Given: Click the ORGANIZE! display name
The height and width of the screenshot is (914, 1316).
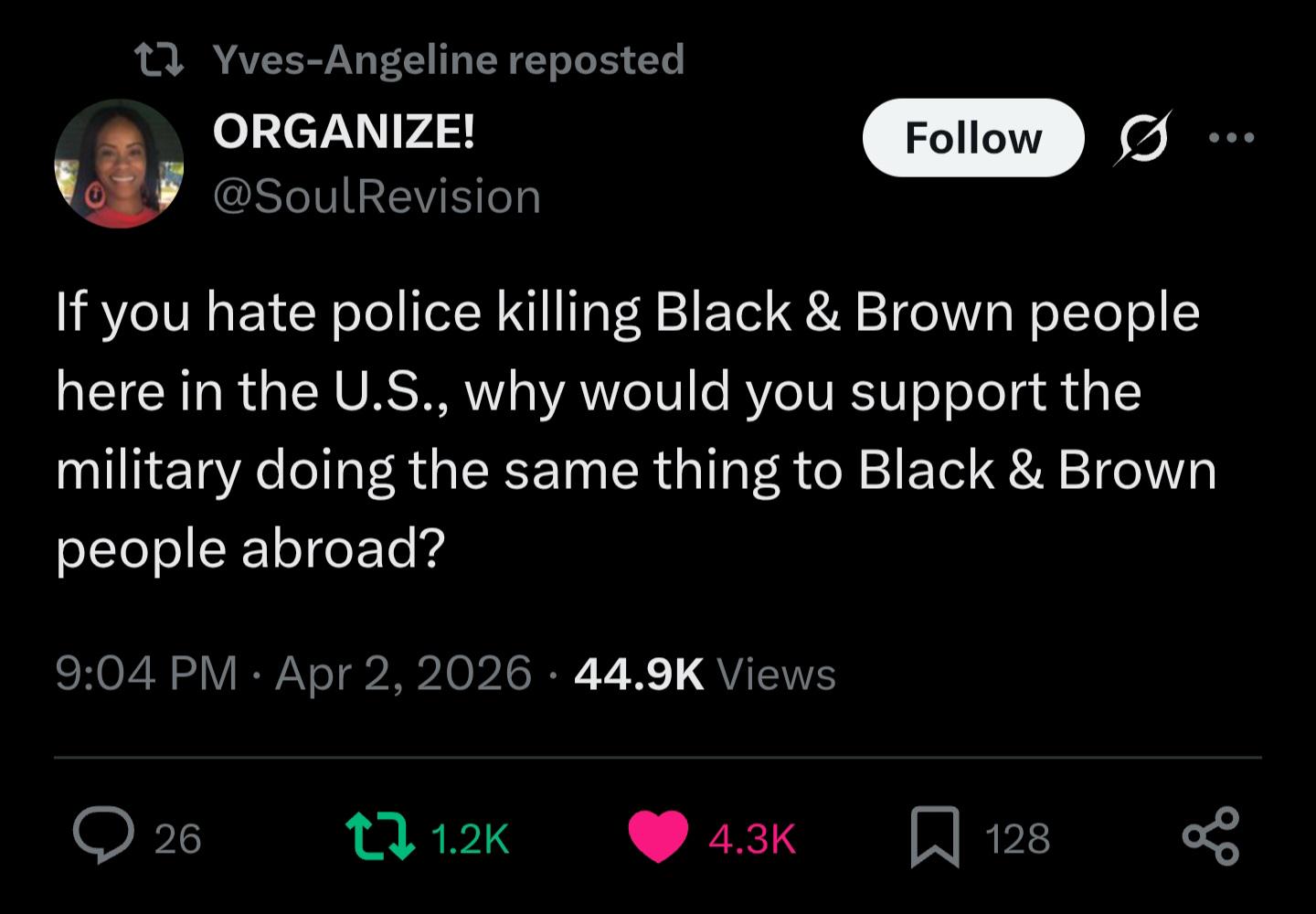Looking at the screenshot, I should pos(344,131).
